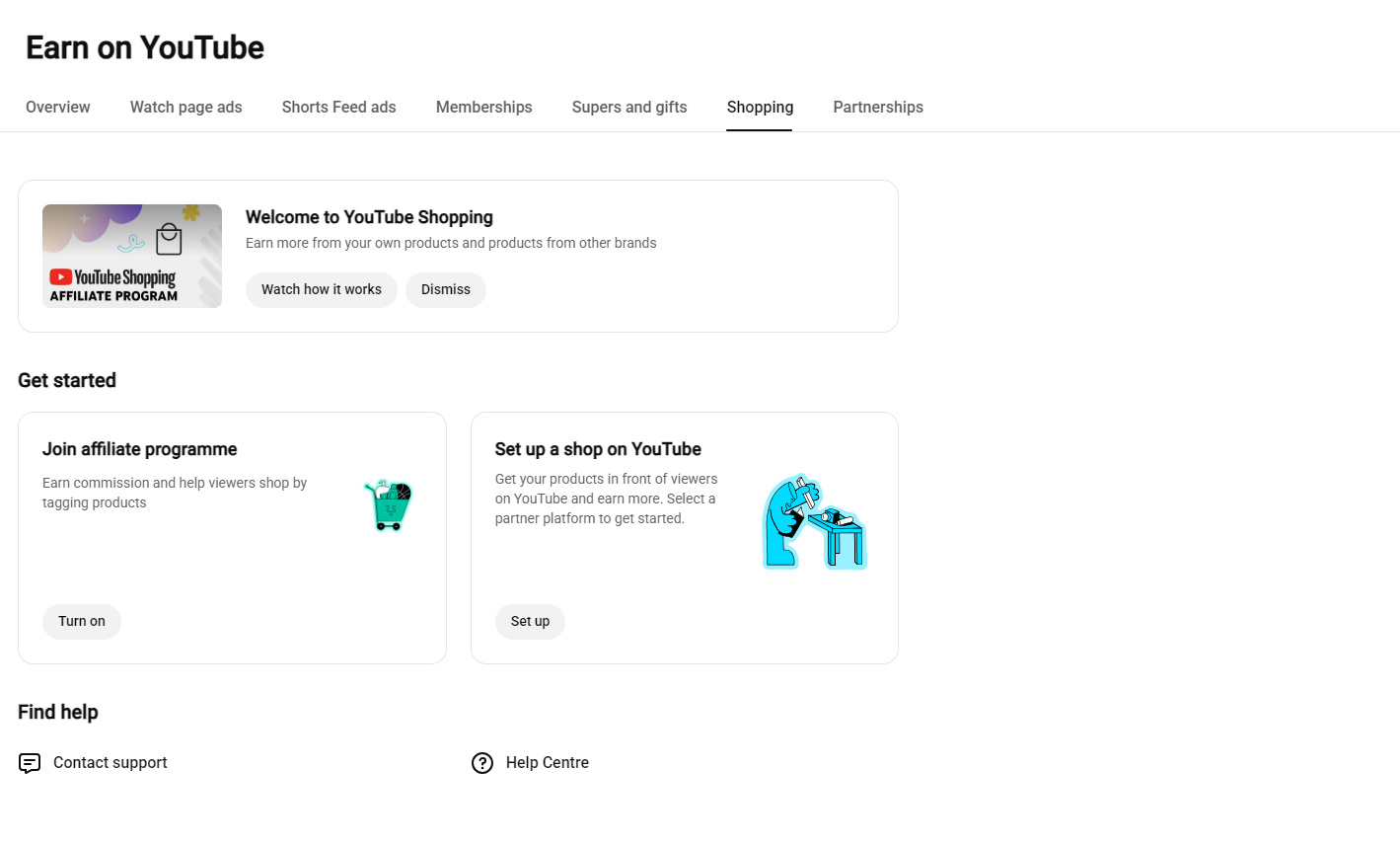Turn on the affiliate programme
Viewport: 1400px width, 846px height.
pyautogui.click(x=82, y=621)
